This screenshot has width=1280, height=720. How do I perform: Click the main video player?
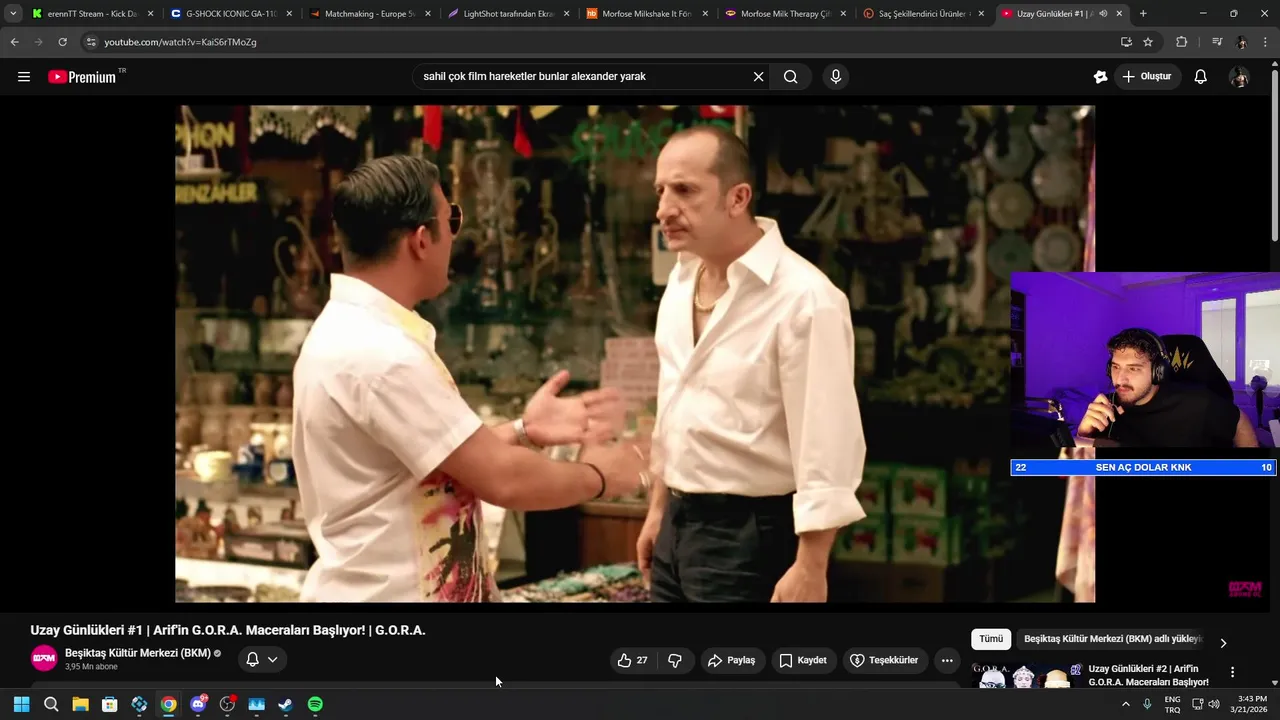click(635, 353)
